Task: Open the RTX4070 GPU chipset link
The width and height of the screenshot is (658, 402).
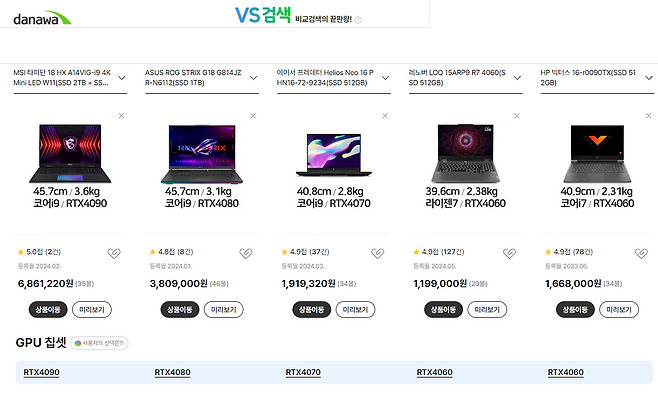Action: (303, 372)
